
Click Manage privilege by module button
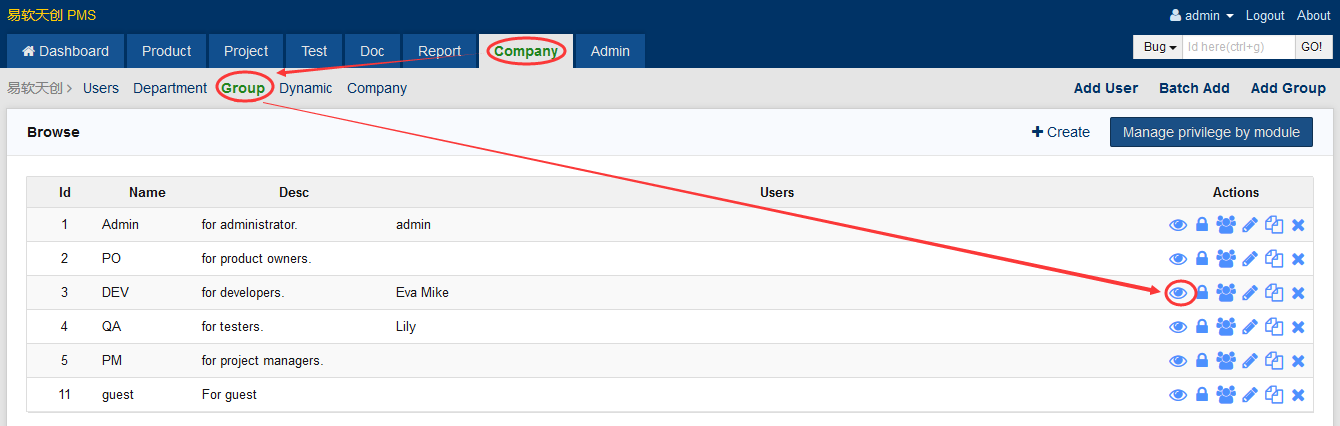pyautogui.click(x=1211, y=132)
